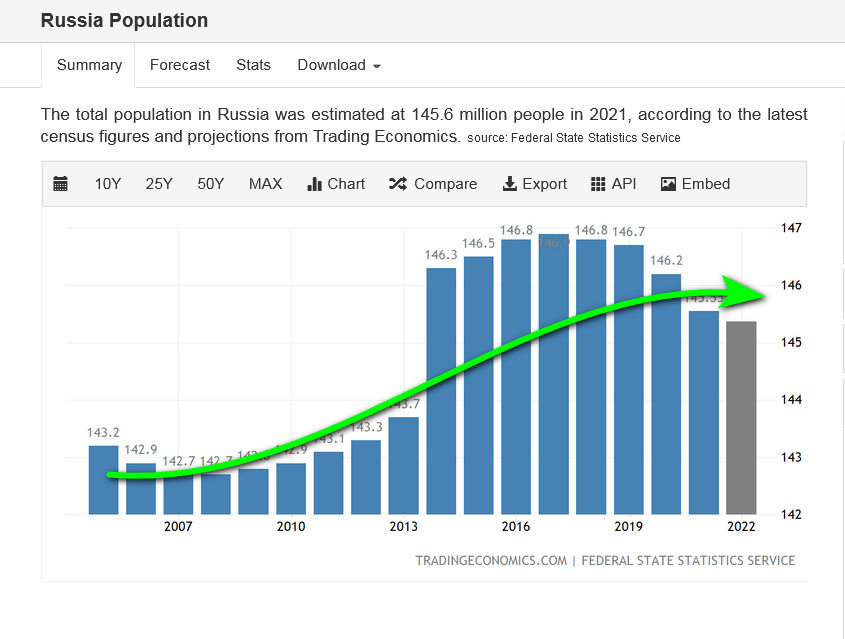The image size is (845, 639).
Task: Click the Compare shuffle arrows icon
Action: click(397, 184)
